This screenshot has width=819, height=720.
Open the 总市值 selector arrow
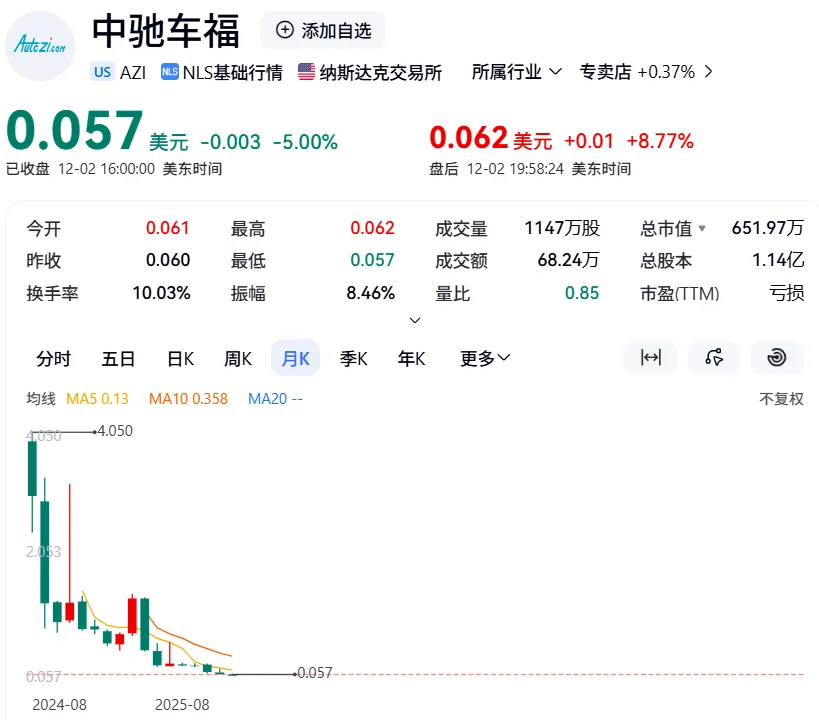[703, 228]
